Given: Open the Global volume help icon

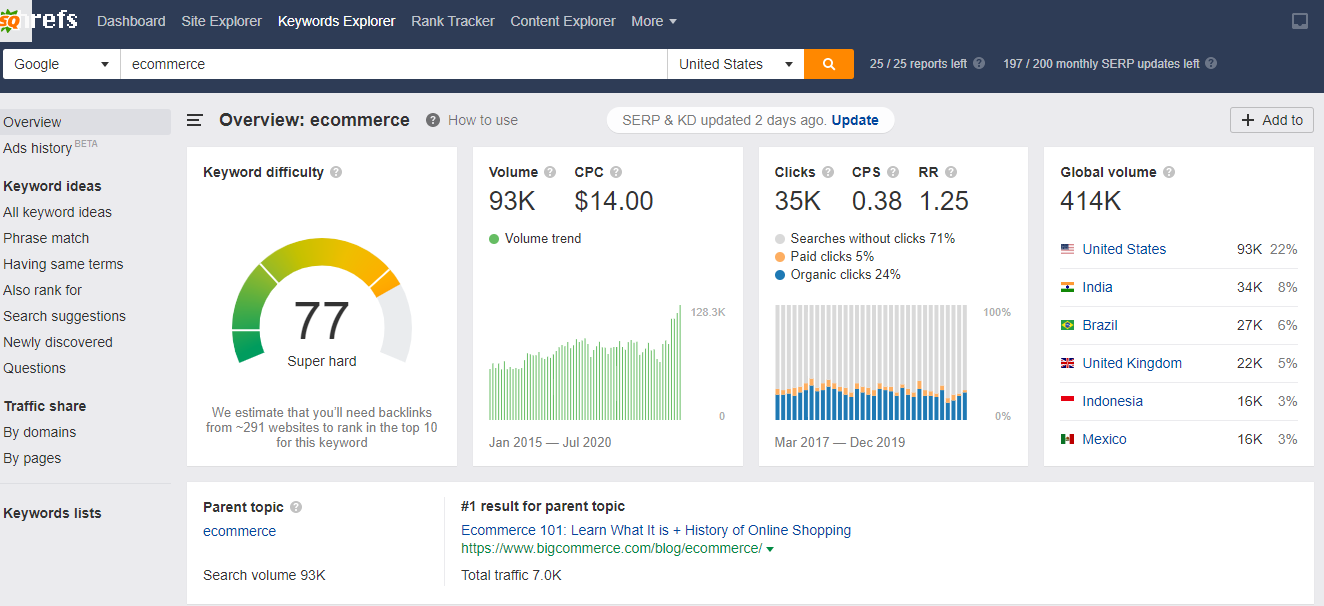Looking at the screenshot, I should click(1168, 171).
